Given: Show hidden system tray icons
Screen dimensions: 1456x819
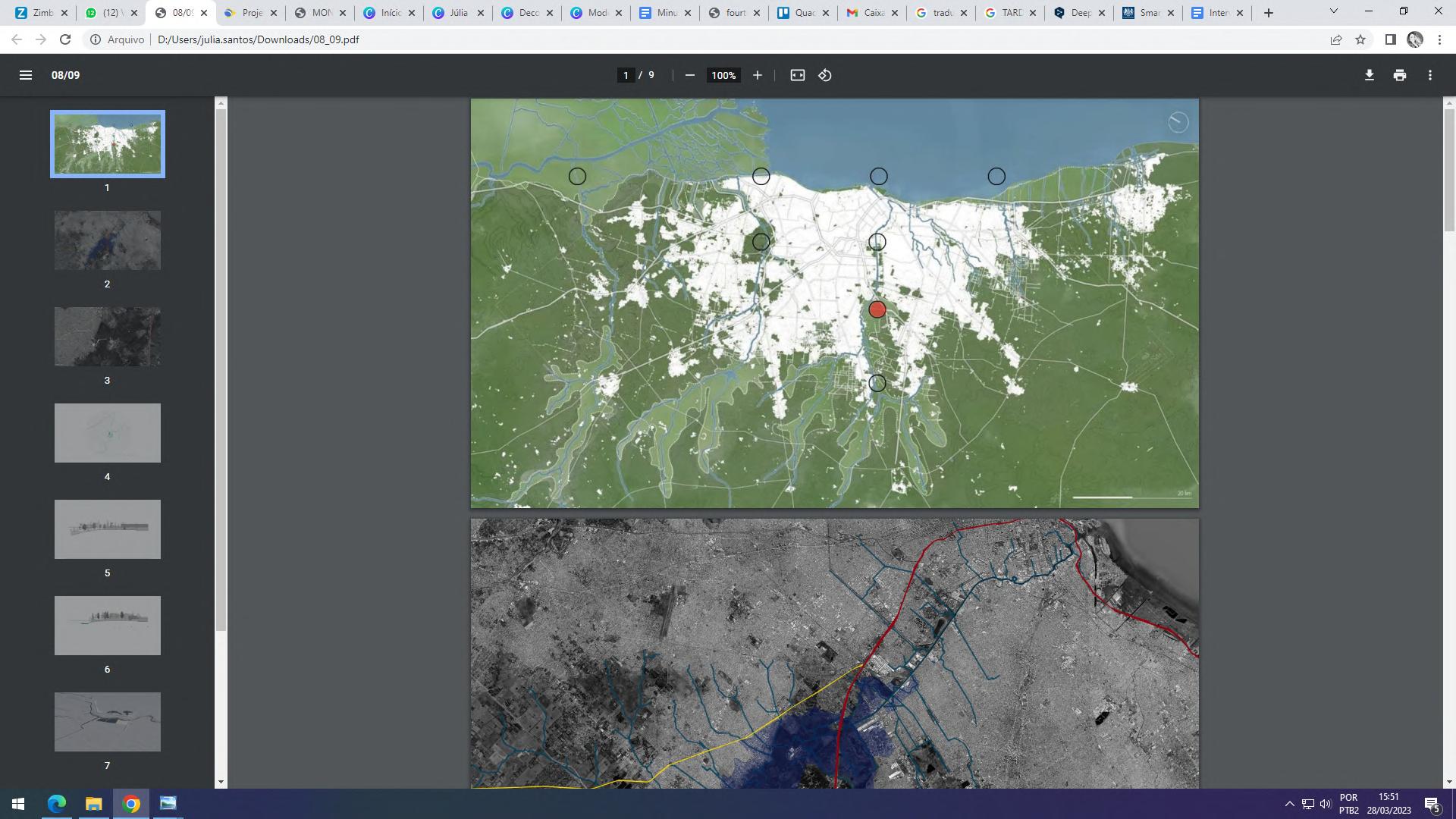Looking at the screenshot, I should coord(1289,804).
